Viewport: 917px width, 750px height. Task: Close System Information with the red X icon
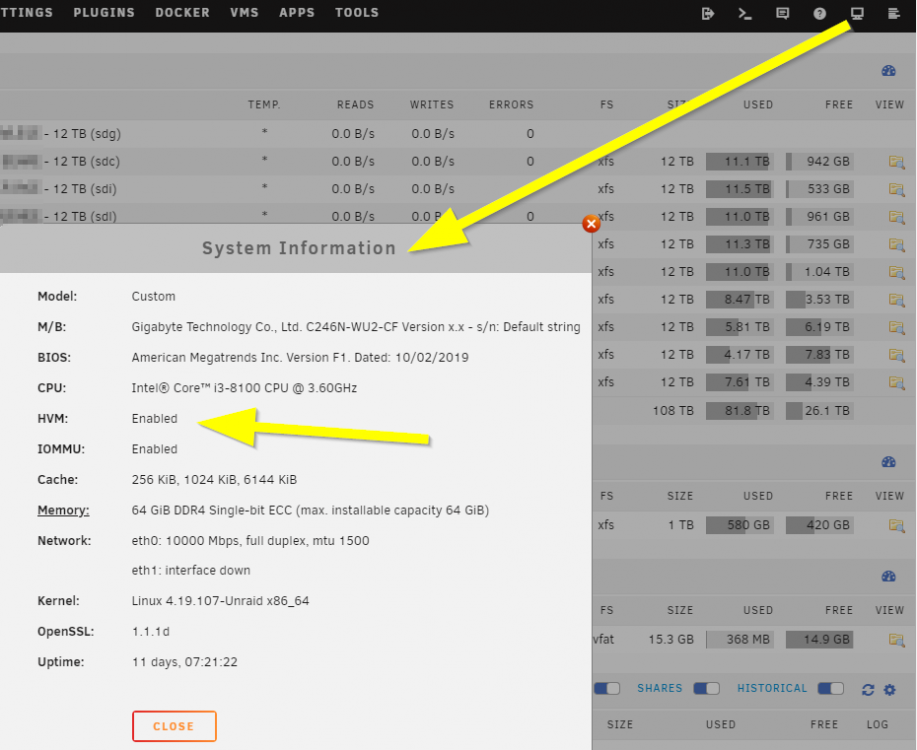tap(591, 223)
